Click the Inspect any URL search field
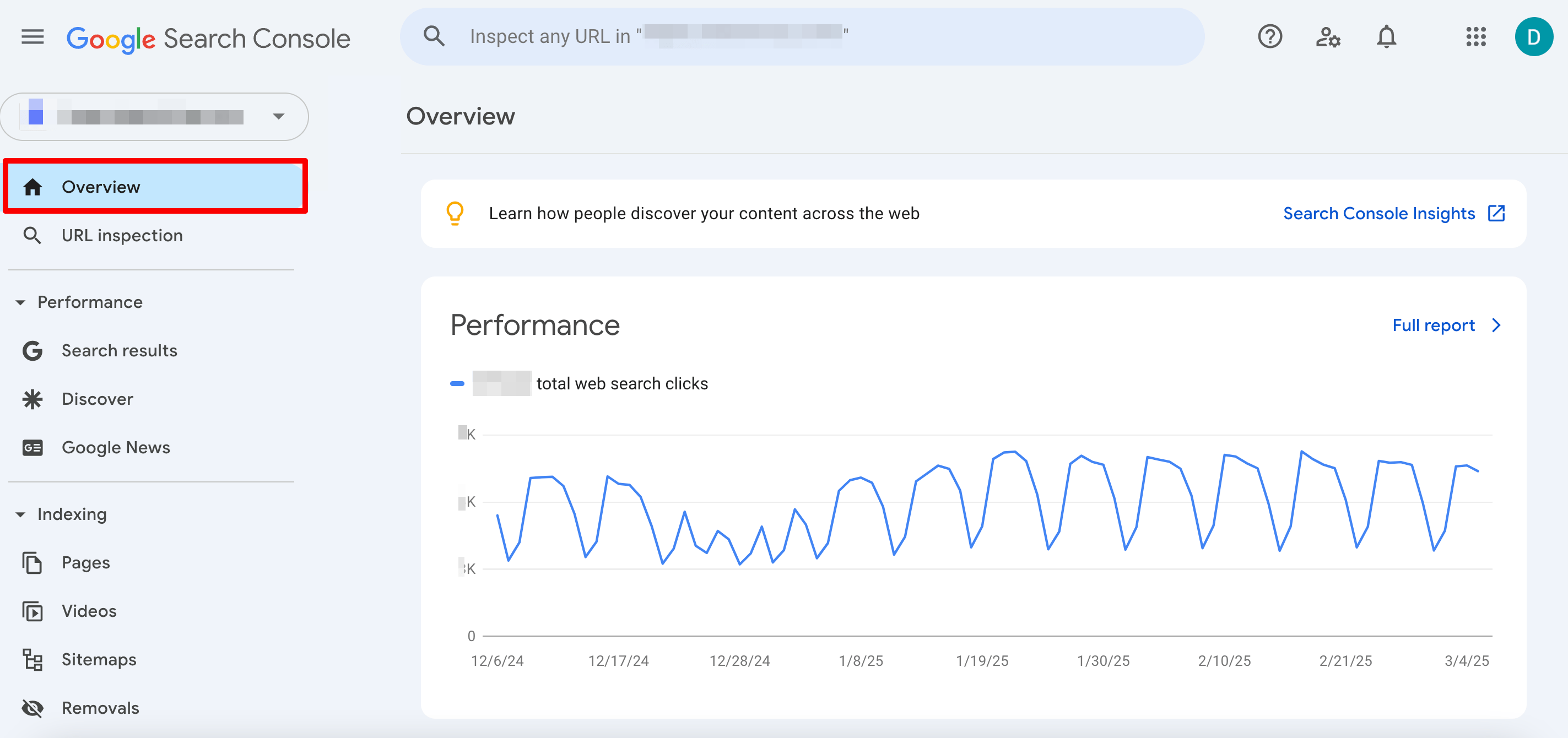The width and height of the screenshot is (1568, 738). [x=669, y=36]
